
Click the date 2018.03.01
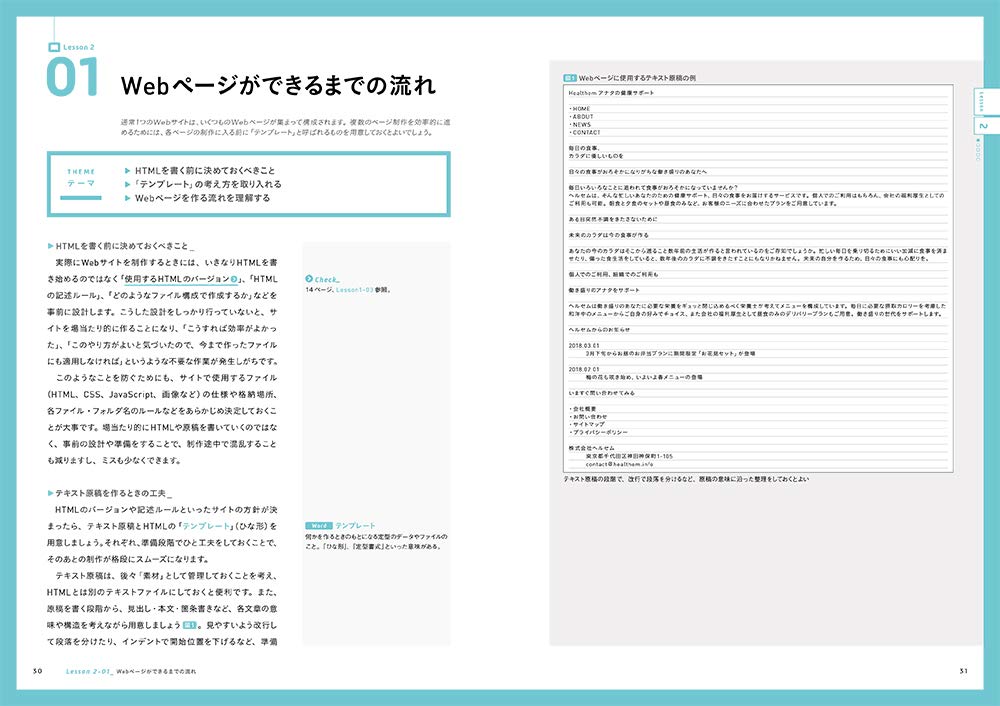pos(584,346)
